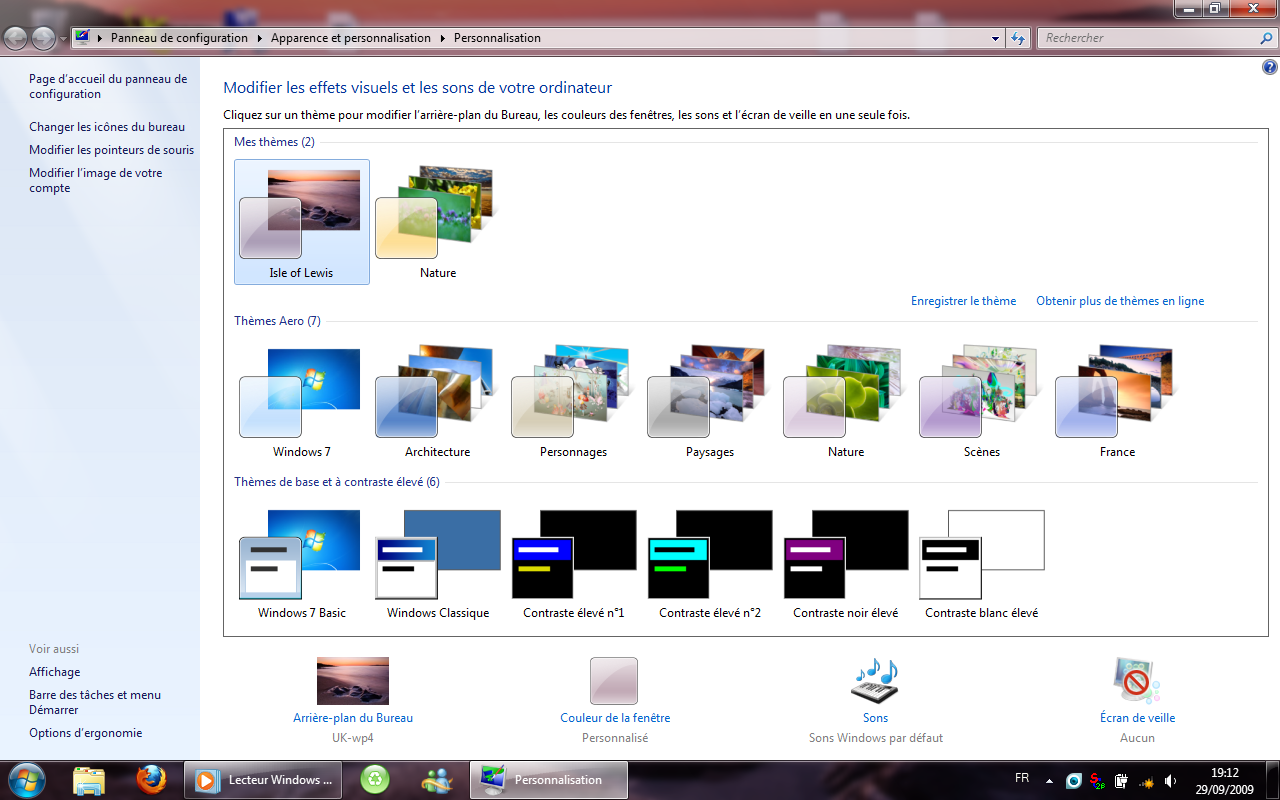This screenshot has width=1280, height=800.
Task: Switch to Lecteur Windows Media taskbar button
Action: tap(263, 779)
